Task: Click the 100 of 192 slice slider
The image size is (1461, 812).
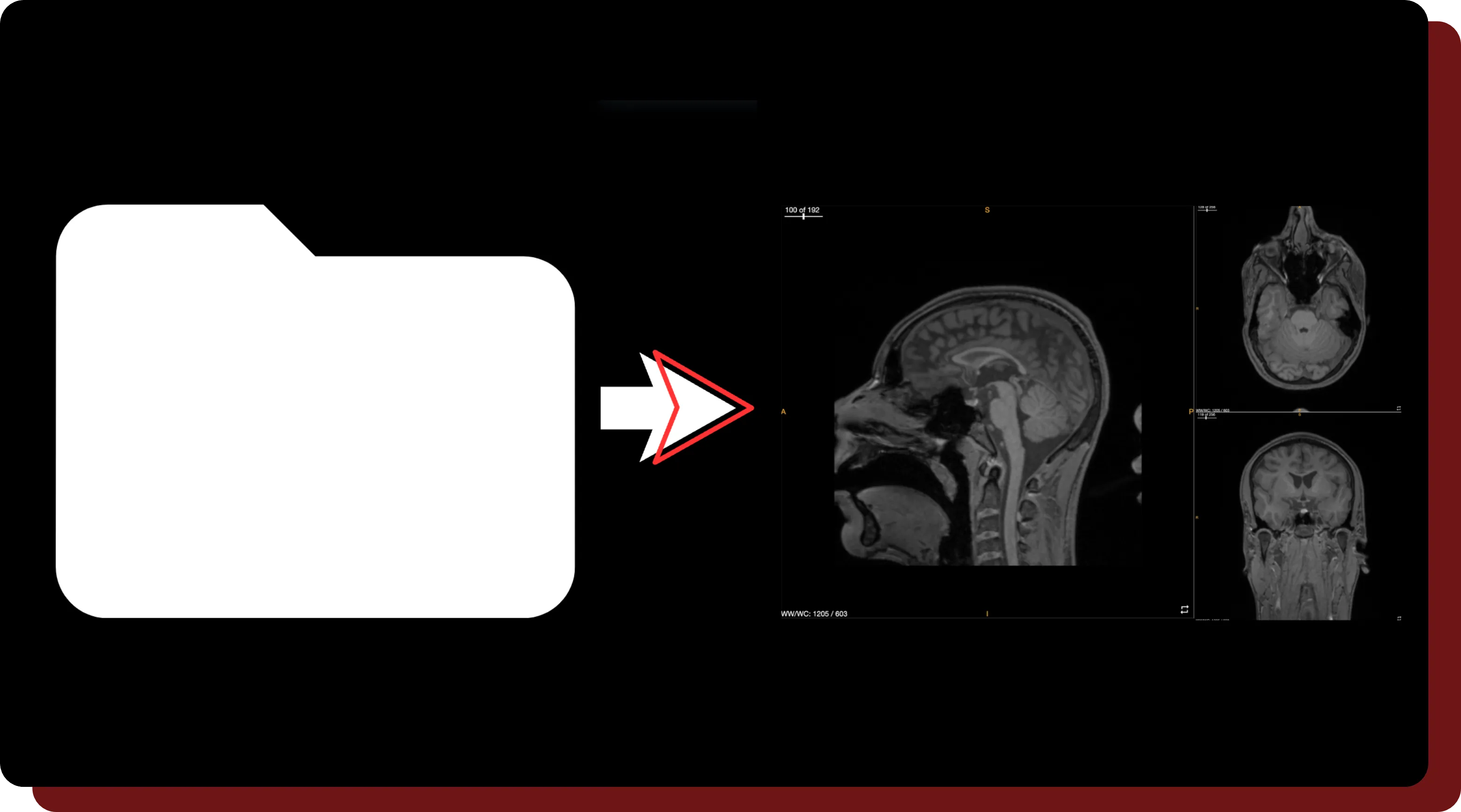Action: pos(804,217)
